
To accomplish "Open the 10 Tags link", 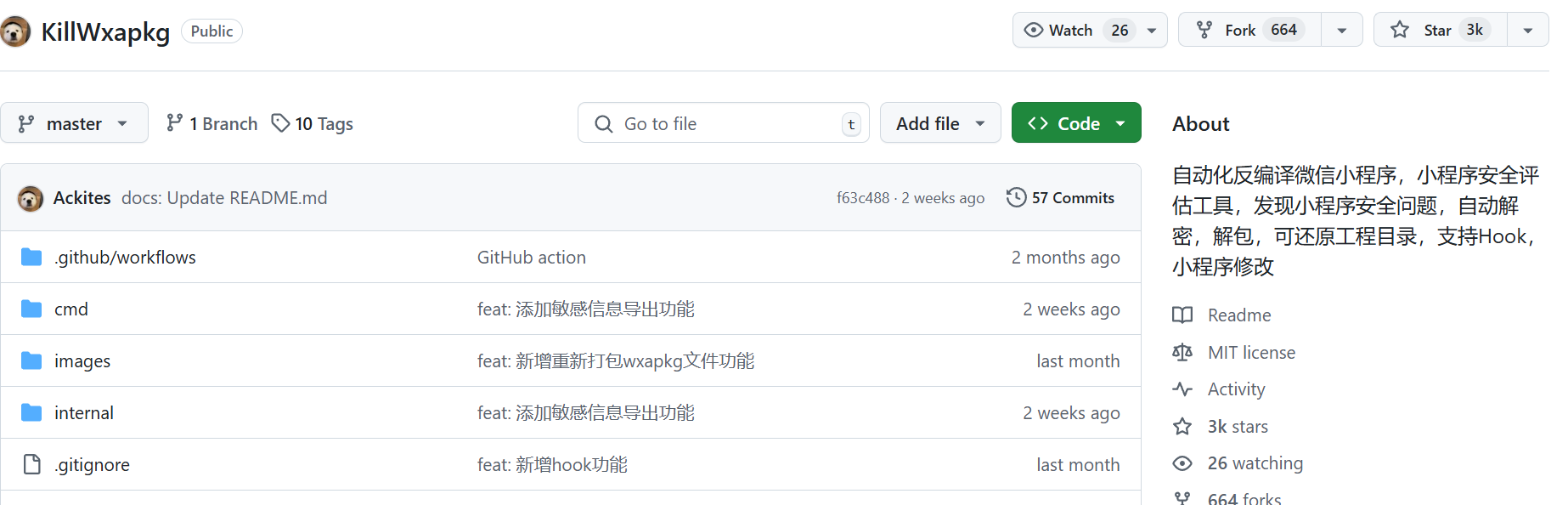I will coord(313,124).
